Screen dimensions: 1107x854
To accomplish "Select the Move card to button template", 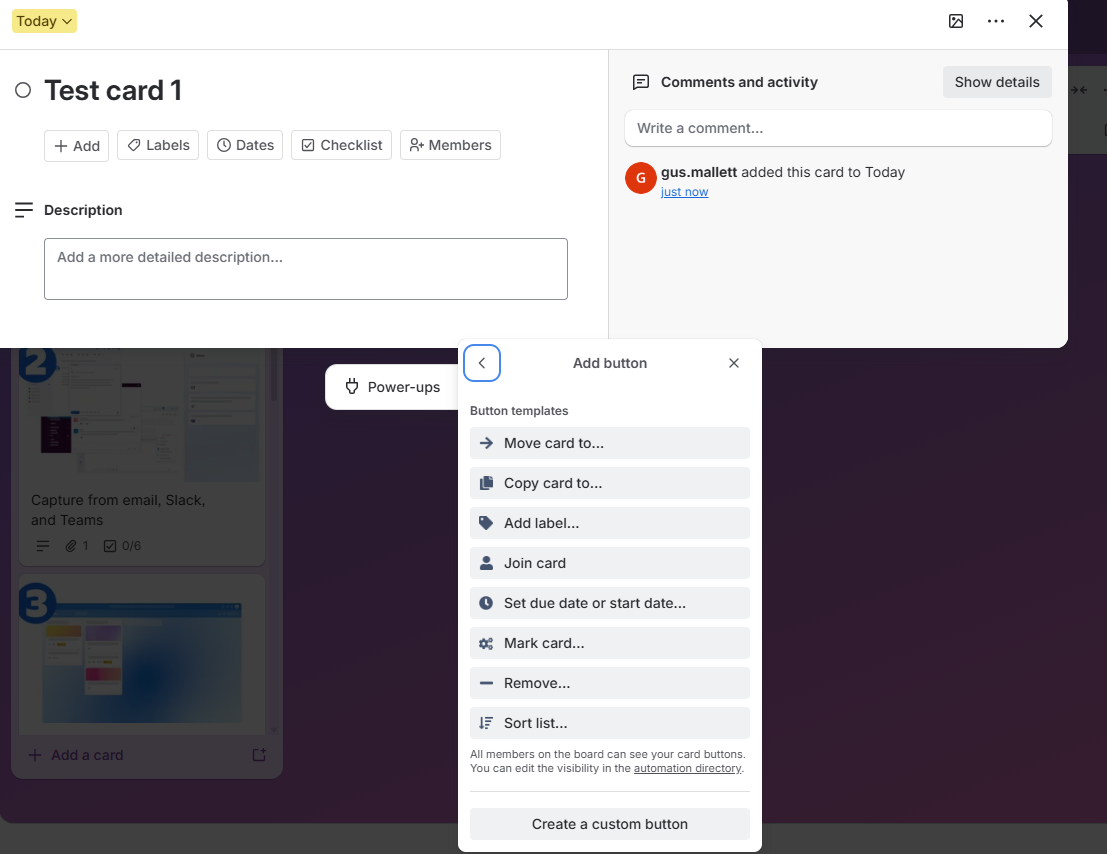I will [609, 443].
